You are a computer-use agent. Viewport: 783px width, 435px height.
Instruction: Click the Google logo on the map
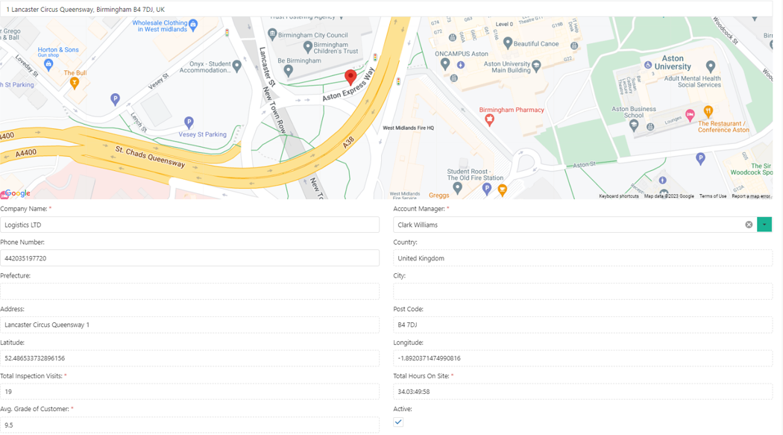click(15, 194)
